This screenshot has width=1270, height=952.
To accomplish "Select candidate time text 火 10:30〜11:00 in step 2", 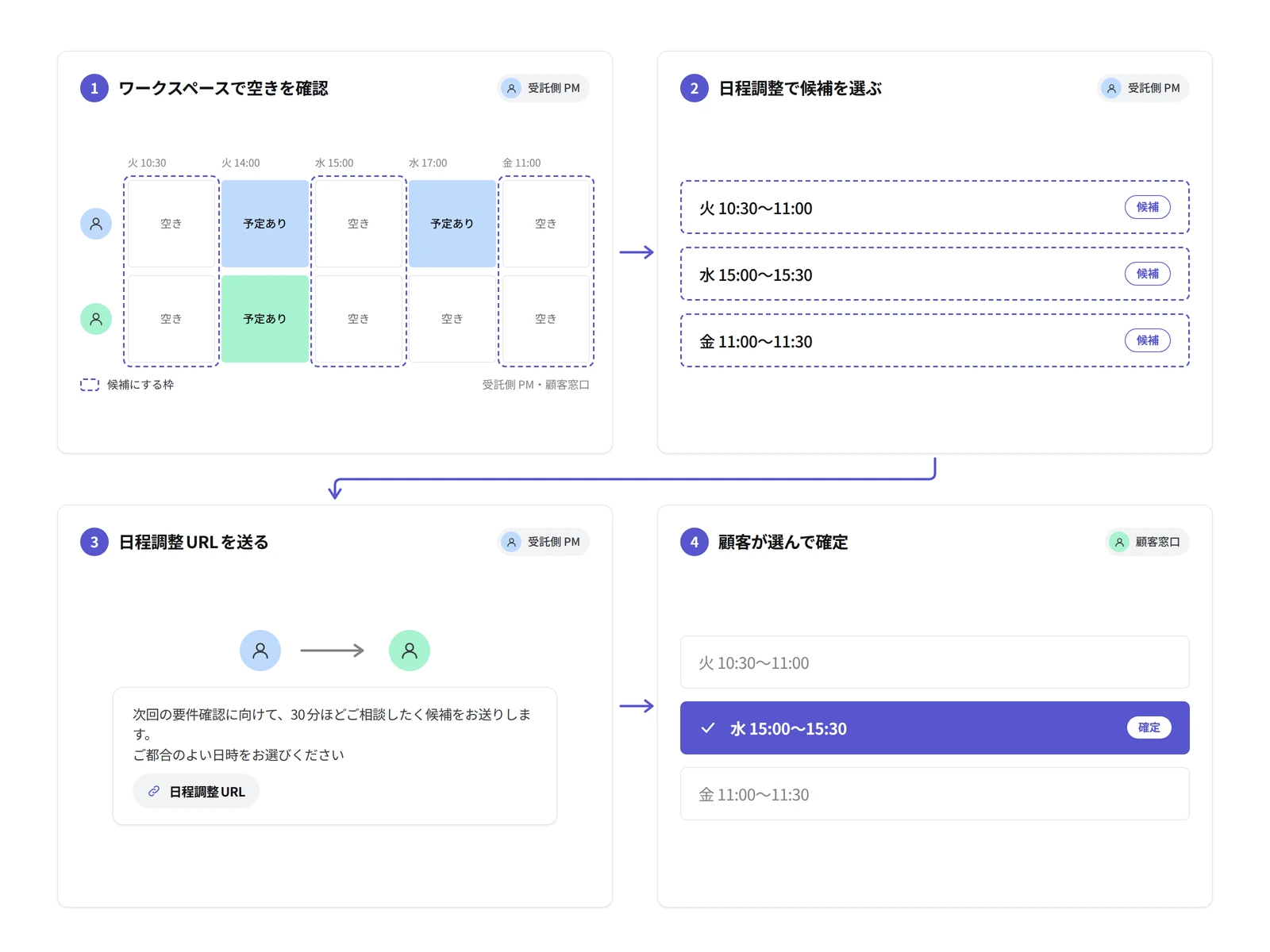I will pyautogui.click(x=756, y=209).
